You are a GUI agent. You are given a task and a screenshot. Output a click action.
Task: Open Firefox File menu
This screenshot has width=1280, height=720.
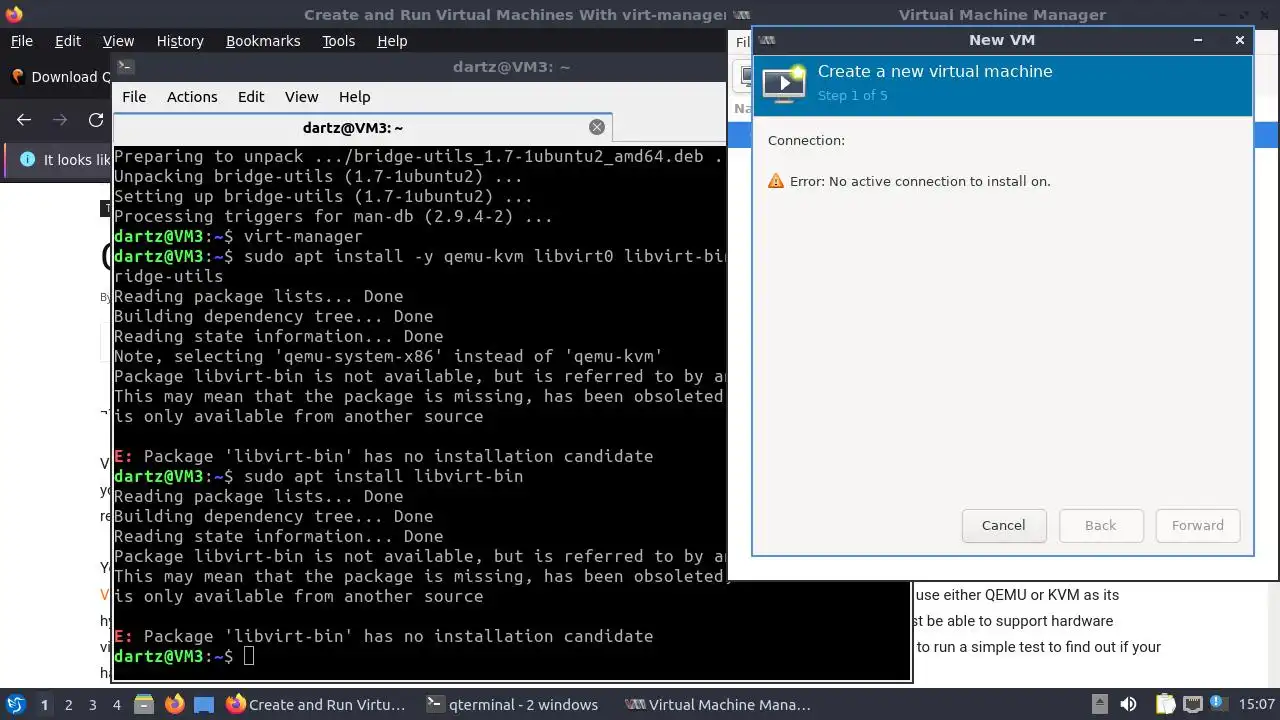tap(21, 41)
